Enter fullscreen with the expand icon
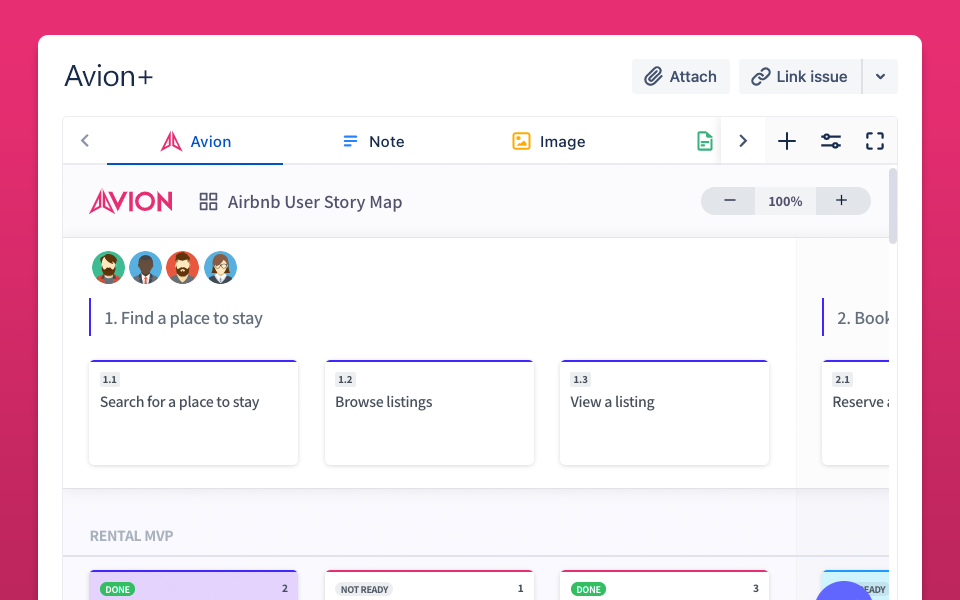 875,141
